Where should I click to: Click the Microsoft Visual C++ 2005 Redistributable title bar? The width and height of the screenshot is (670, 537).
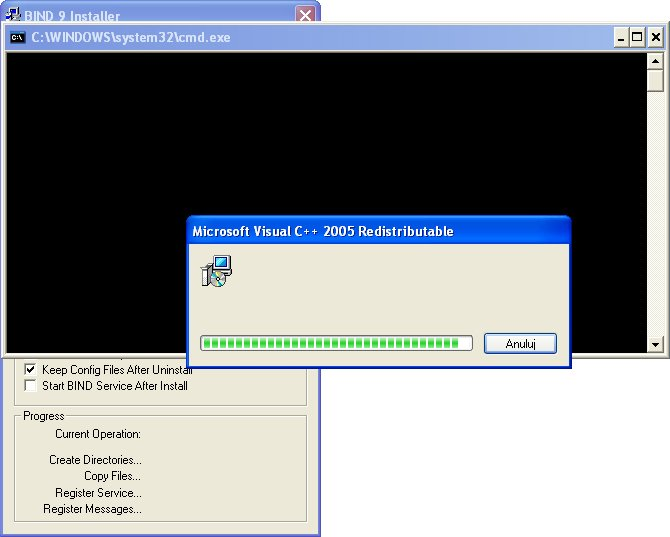coord(379,231)
